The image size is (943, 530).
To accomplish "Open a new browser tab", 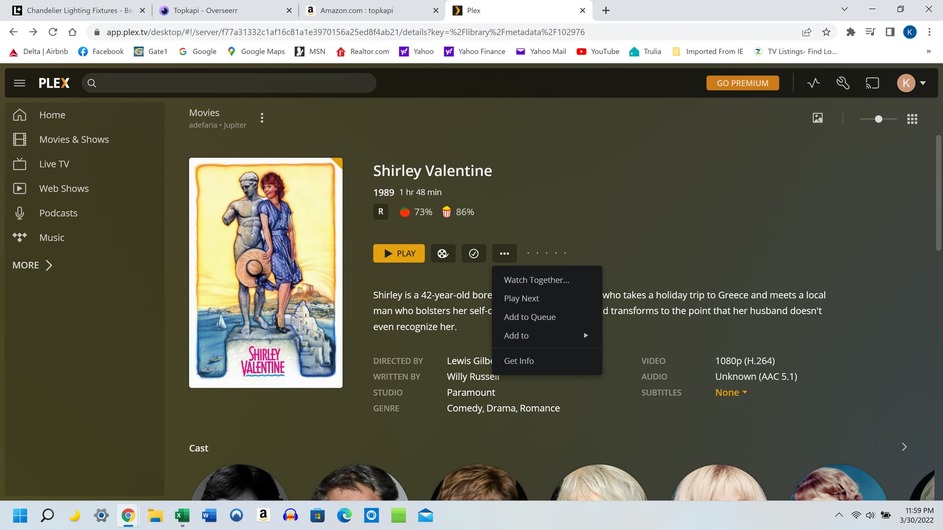I will click(x=606, y=10).
